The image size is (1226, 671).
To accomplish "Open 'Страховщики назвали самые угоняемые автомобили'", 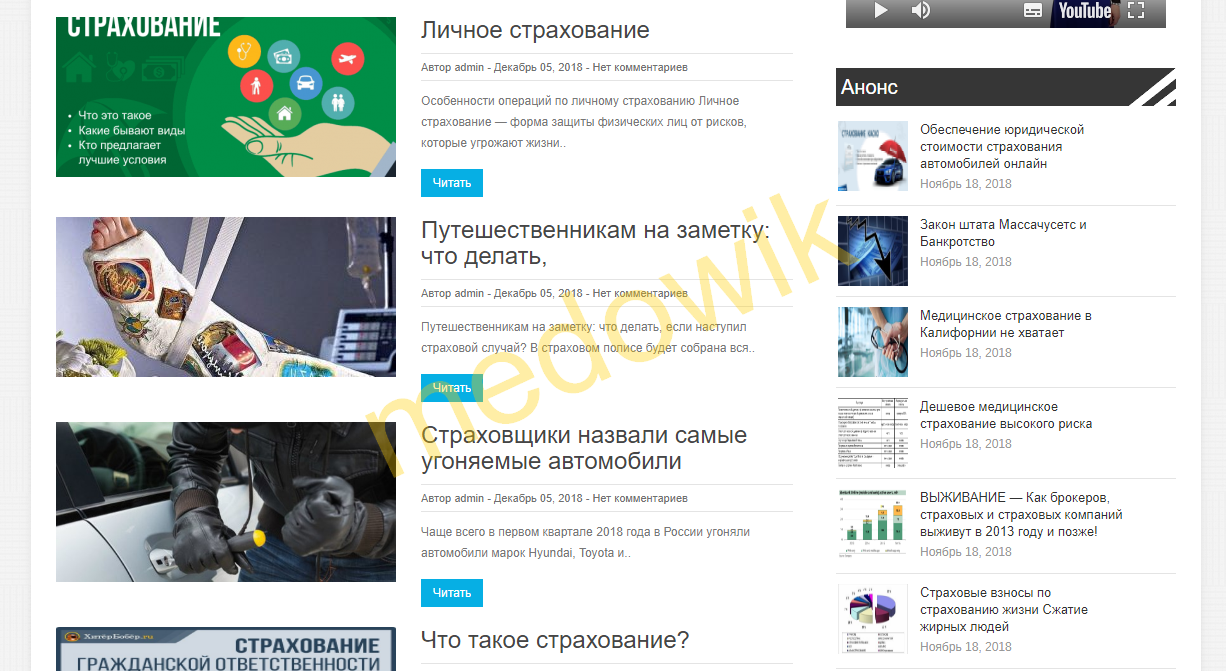I will [x=584, y=448].
